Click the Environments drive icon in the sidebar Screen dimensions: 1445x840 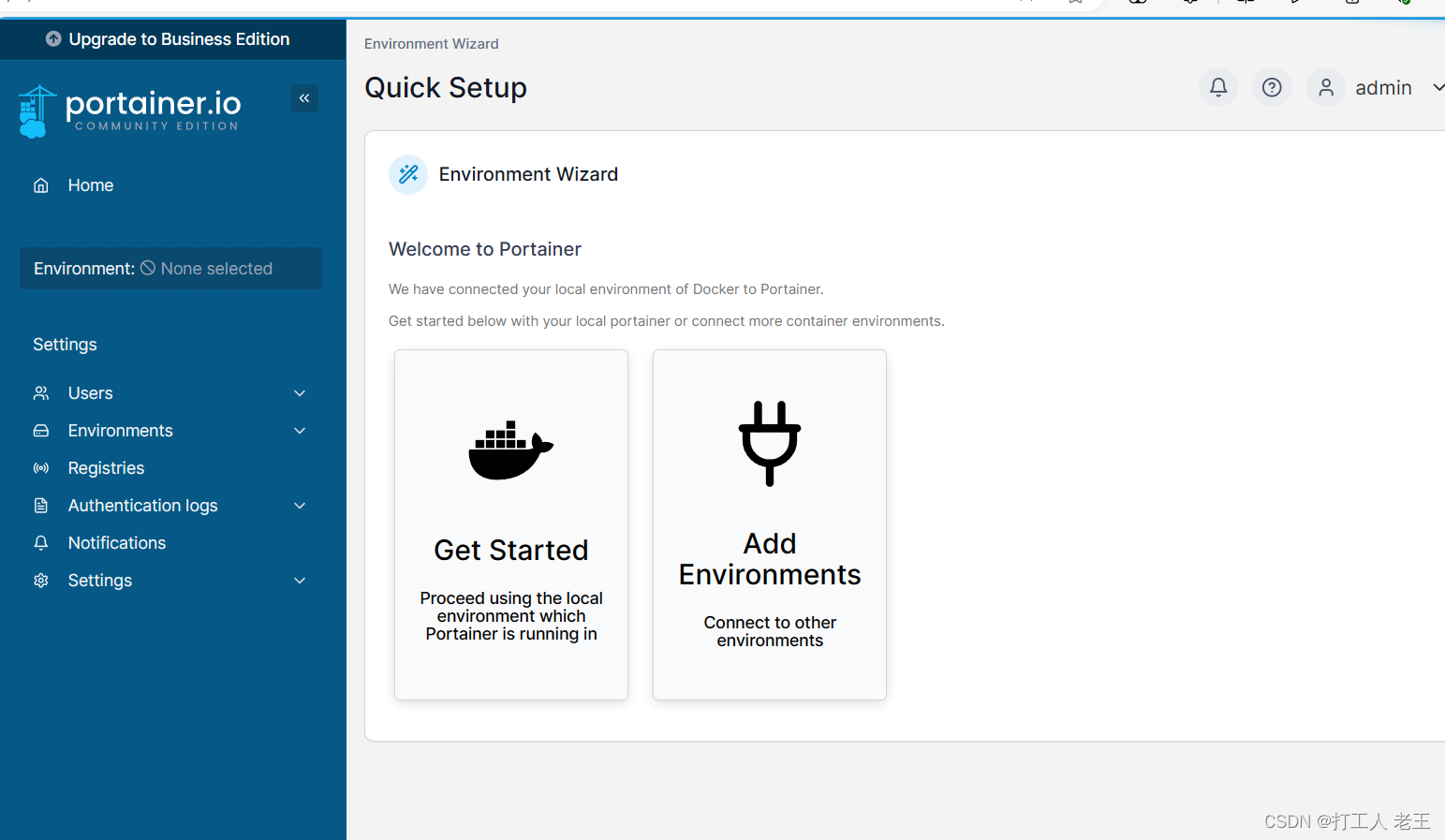pos(41,431)
